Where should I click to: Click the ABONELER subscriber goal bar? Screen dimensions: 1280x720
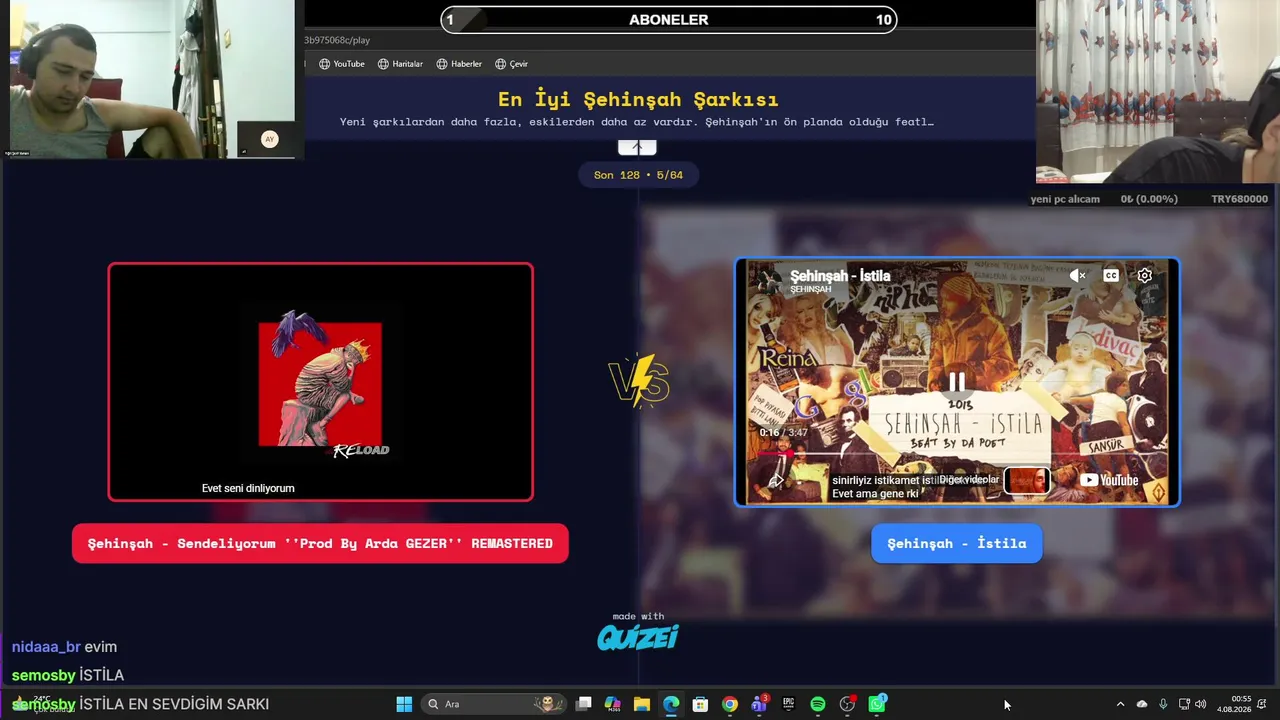[x=669, y=20]
